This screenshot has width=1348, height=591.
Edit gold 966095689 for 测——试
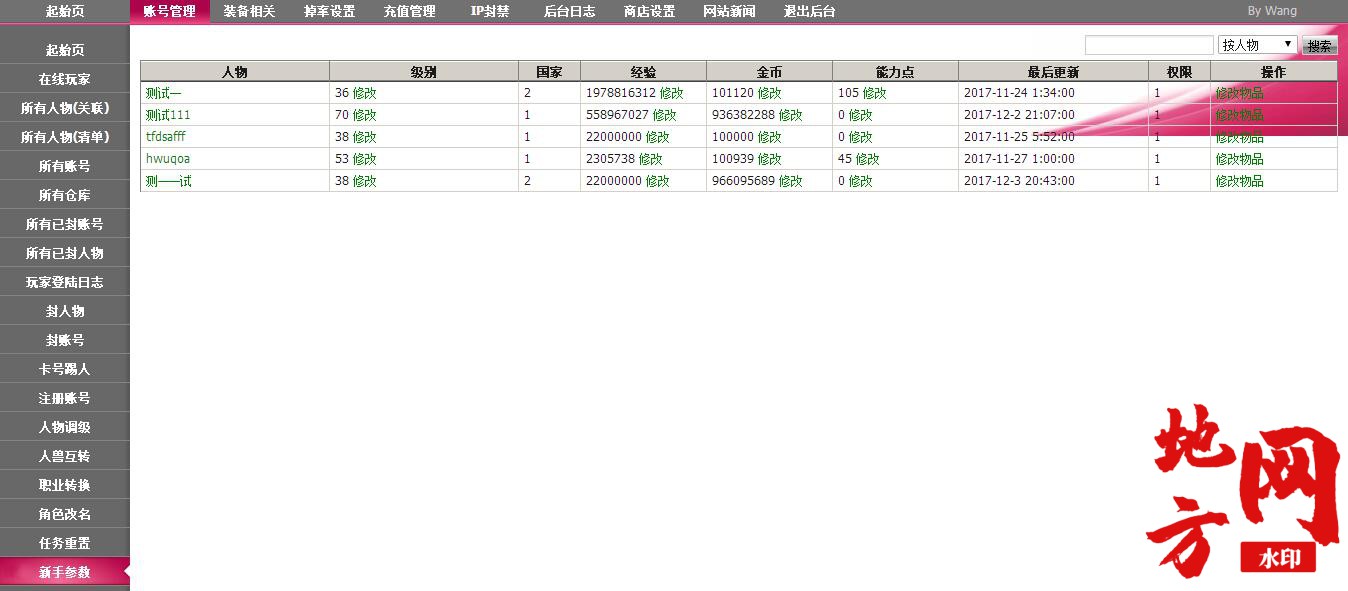click(791, 181)
